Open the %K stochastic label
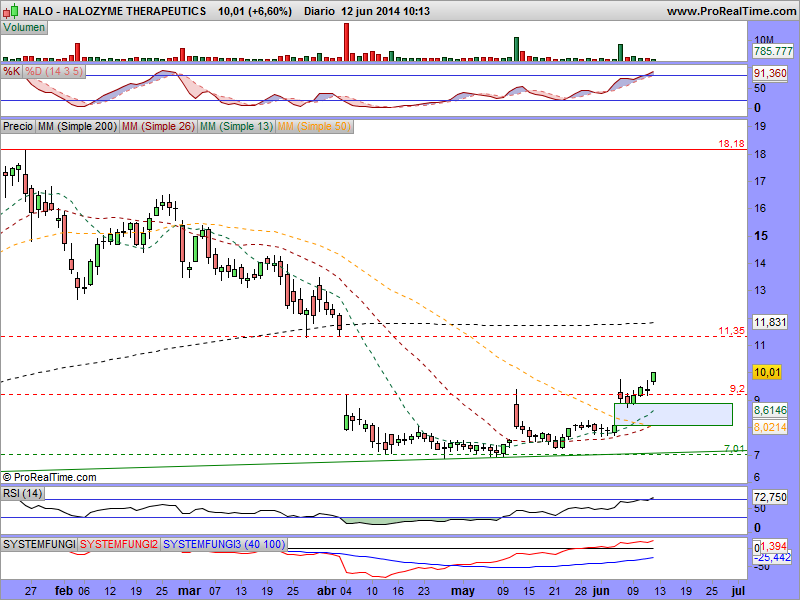Screen dimensions: 800x600 (11, 71)
